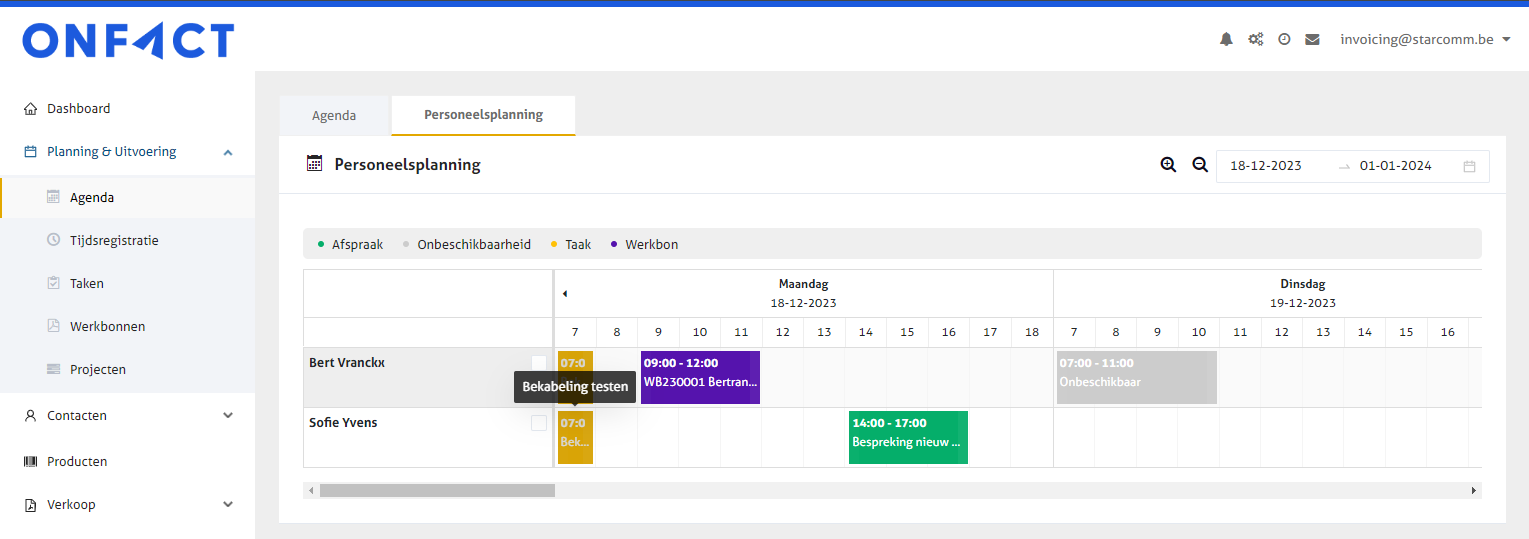Image resolution: width=1529 pixels, height=539 pixels.
Task: Open messages with the envelope icon
Action: 1312,40
